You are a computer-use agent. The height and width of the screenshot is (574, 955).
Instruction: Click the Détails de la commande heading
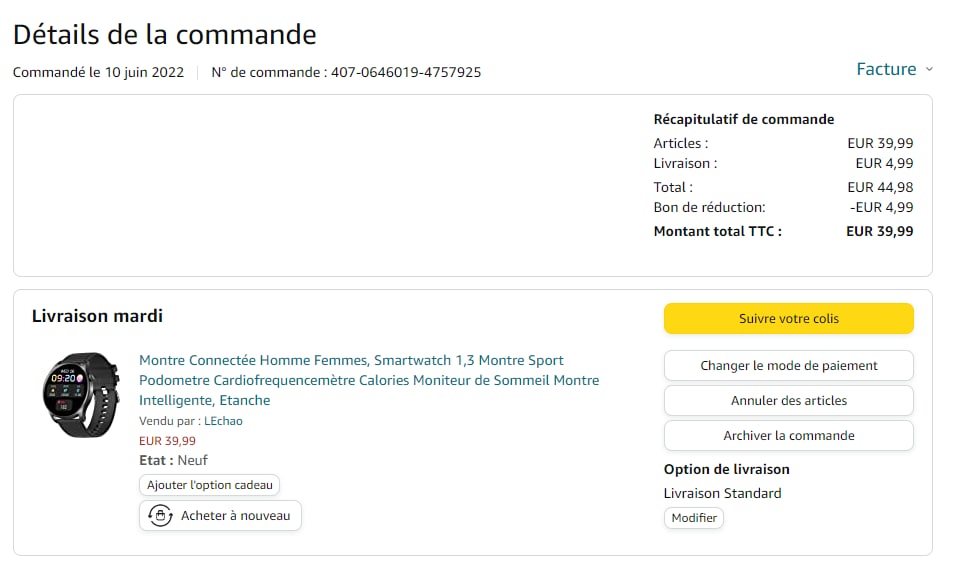pos(164,34)
